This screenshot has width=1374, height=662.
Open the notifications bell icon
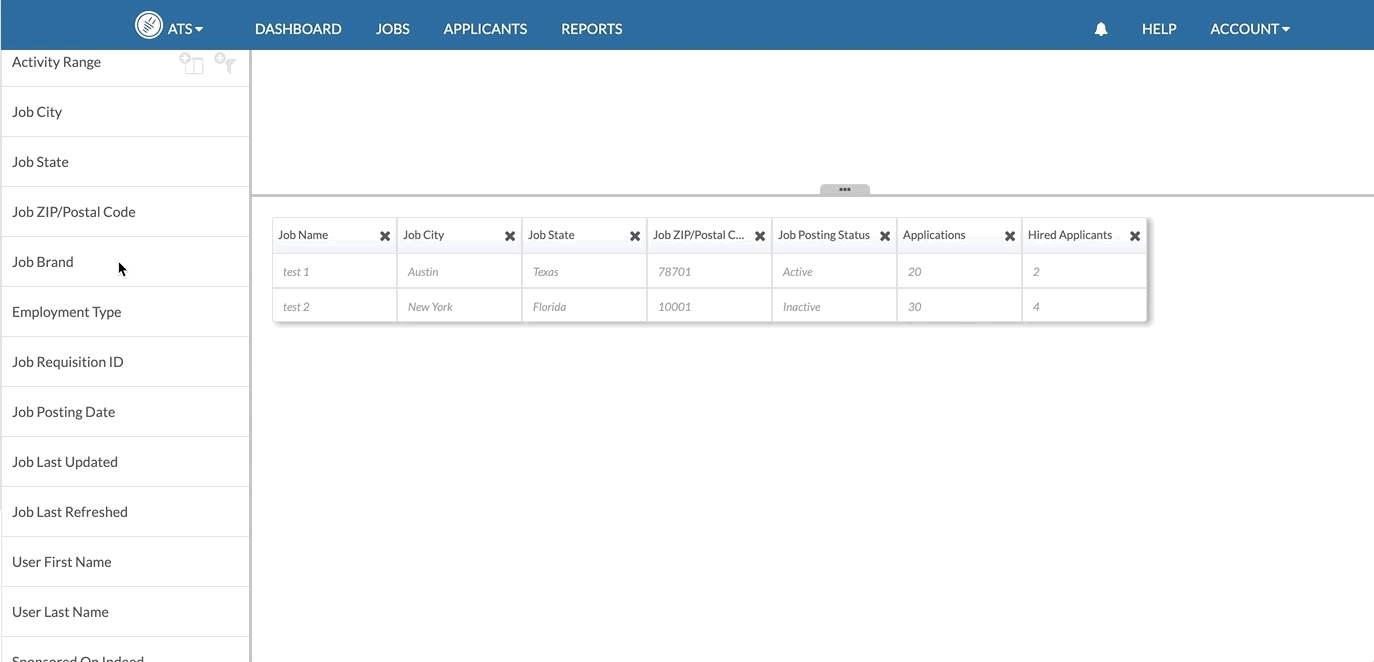[1100, 29]
